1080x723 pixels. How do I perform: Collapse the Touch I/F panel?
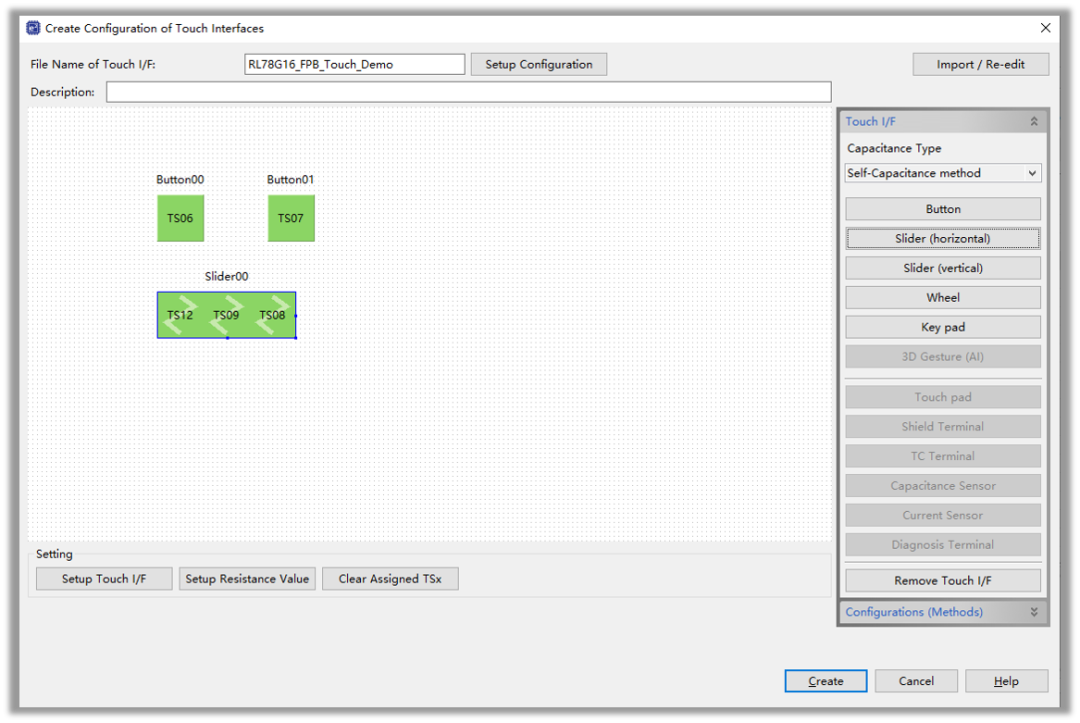[1033, 122]
